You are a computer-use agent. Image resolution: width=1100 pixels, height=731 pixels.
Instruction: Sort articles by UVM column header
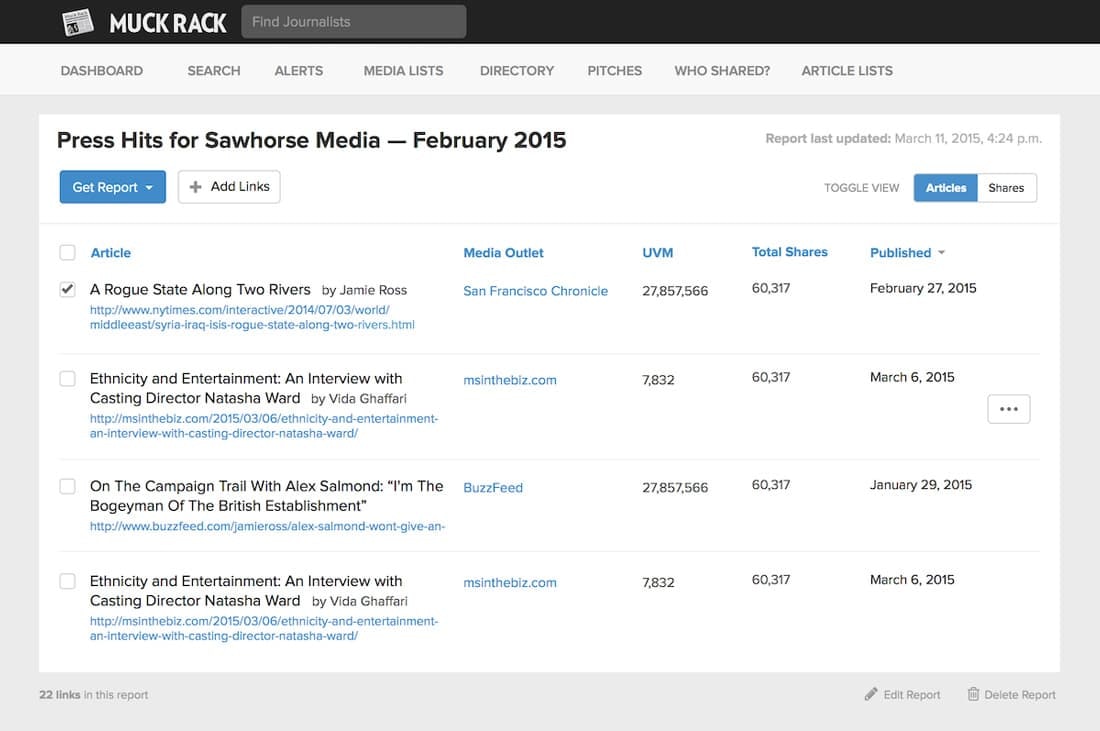pos(657,253)
